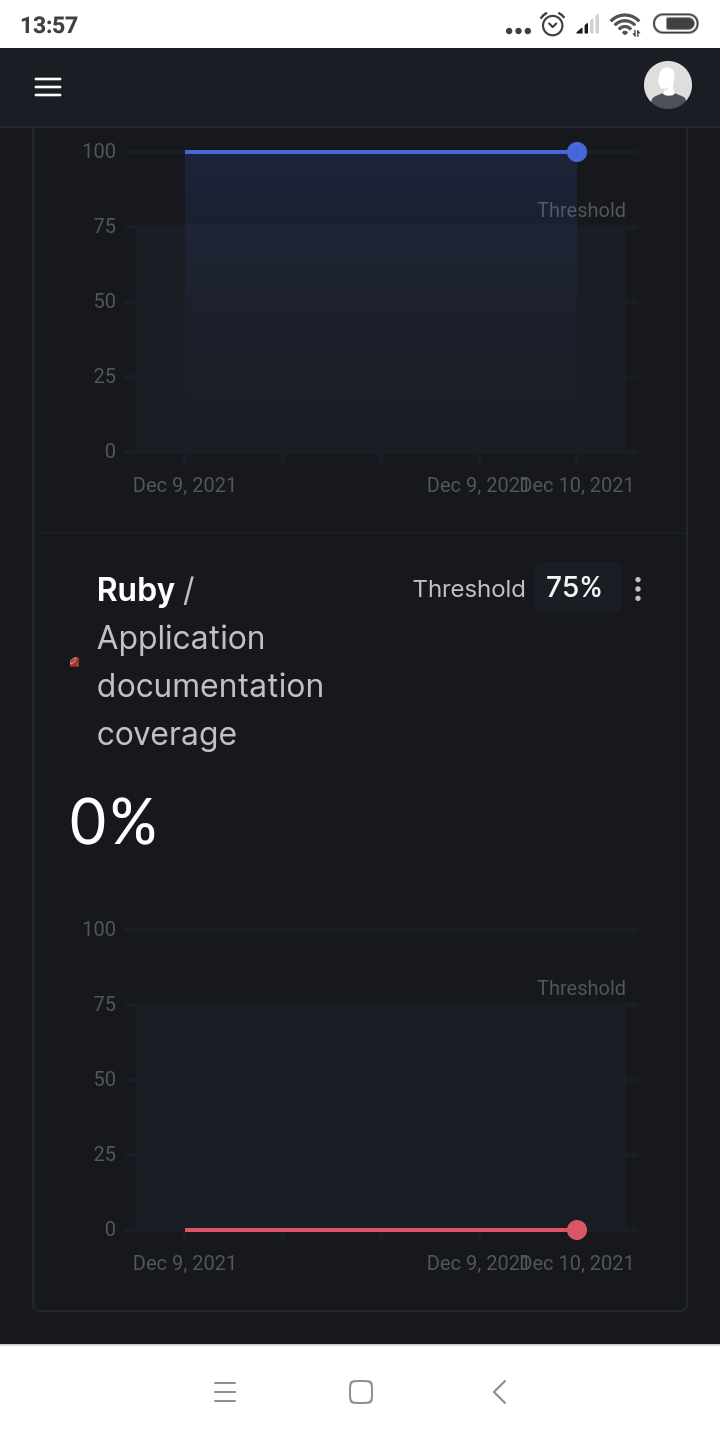This screenshot has height=1440, width=720.
Task: Tap the battery status icon
Action: tap(675, 24)
